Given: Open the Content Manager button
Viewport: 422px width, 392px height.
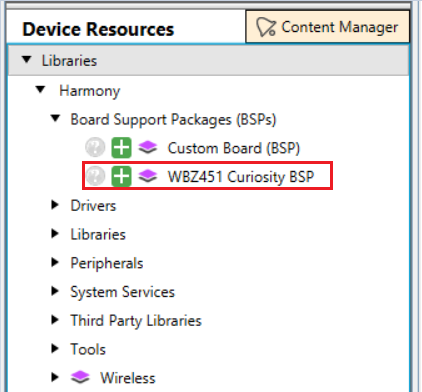Looking at the screenshot, I should pos(328,27).
